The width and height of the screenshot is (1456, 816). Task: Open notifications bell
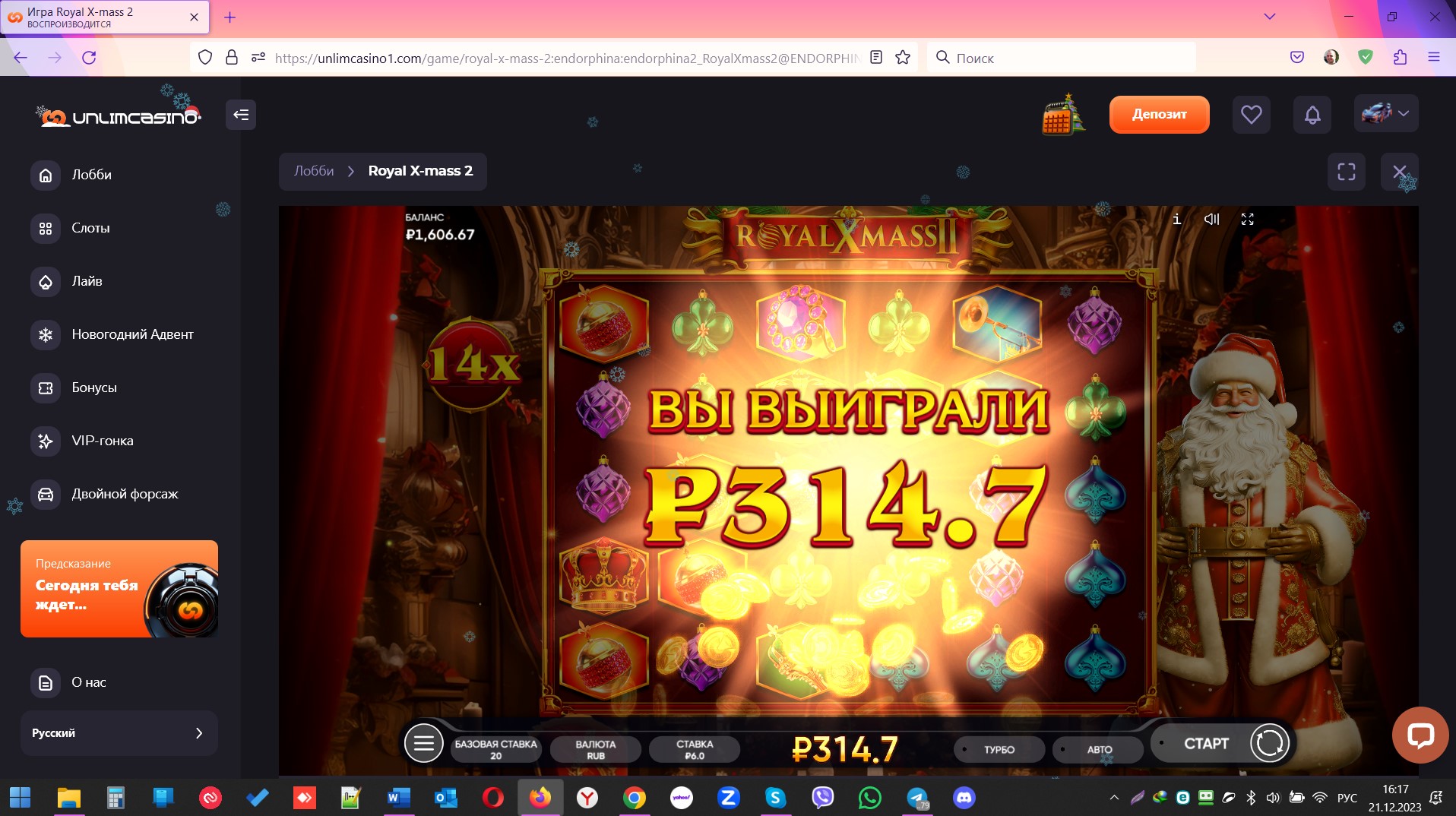tap(1312, 115)
